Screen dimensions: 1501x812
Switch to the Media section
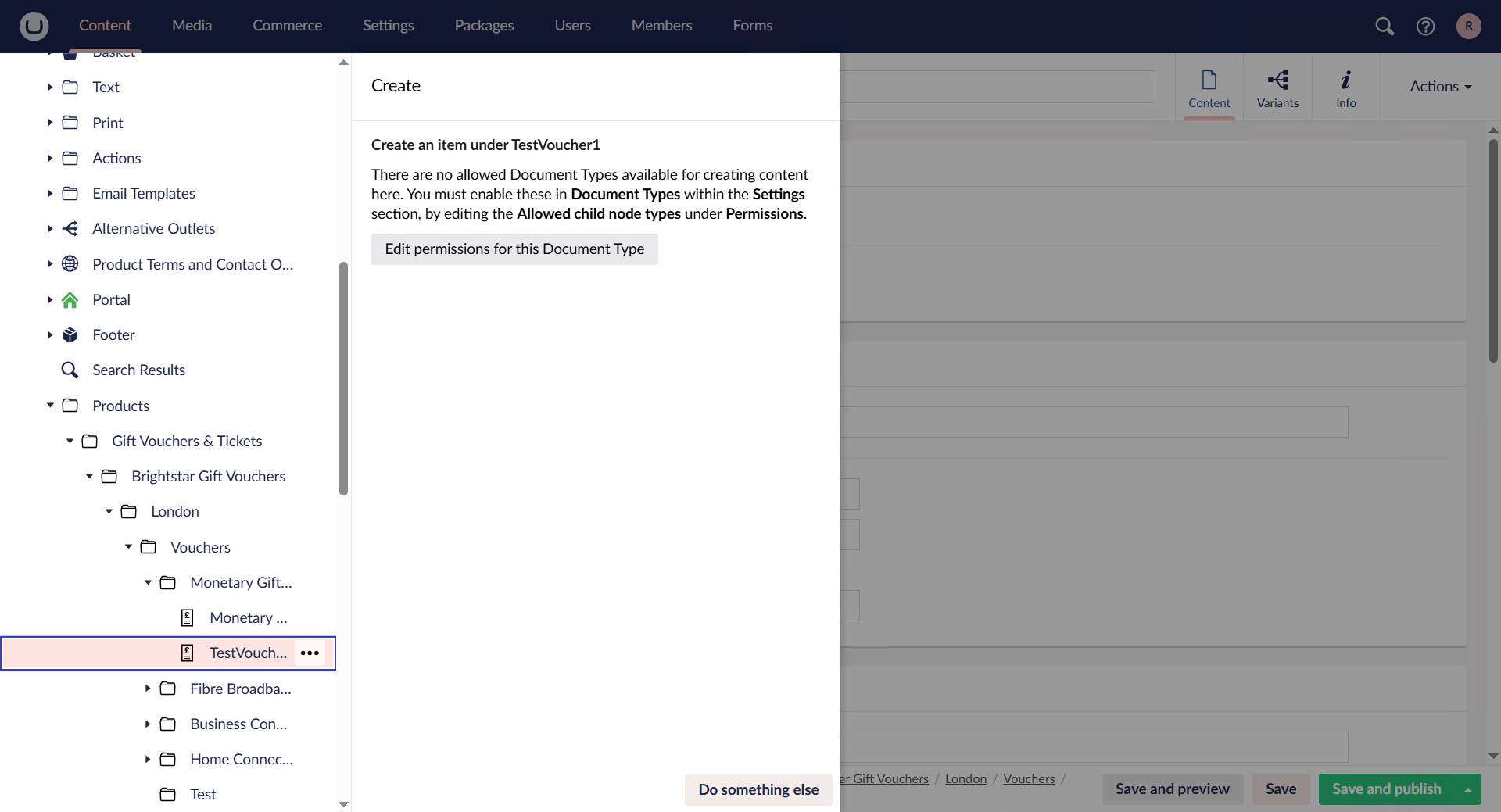point(191,25)
